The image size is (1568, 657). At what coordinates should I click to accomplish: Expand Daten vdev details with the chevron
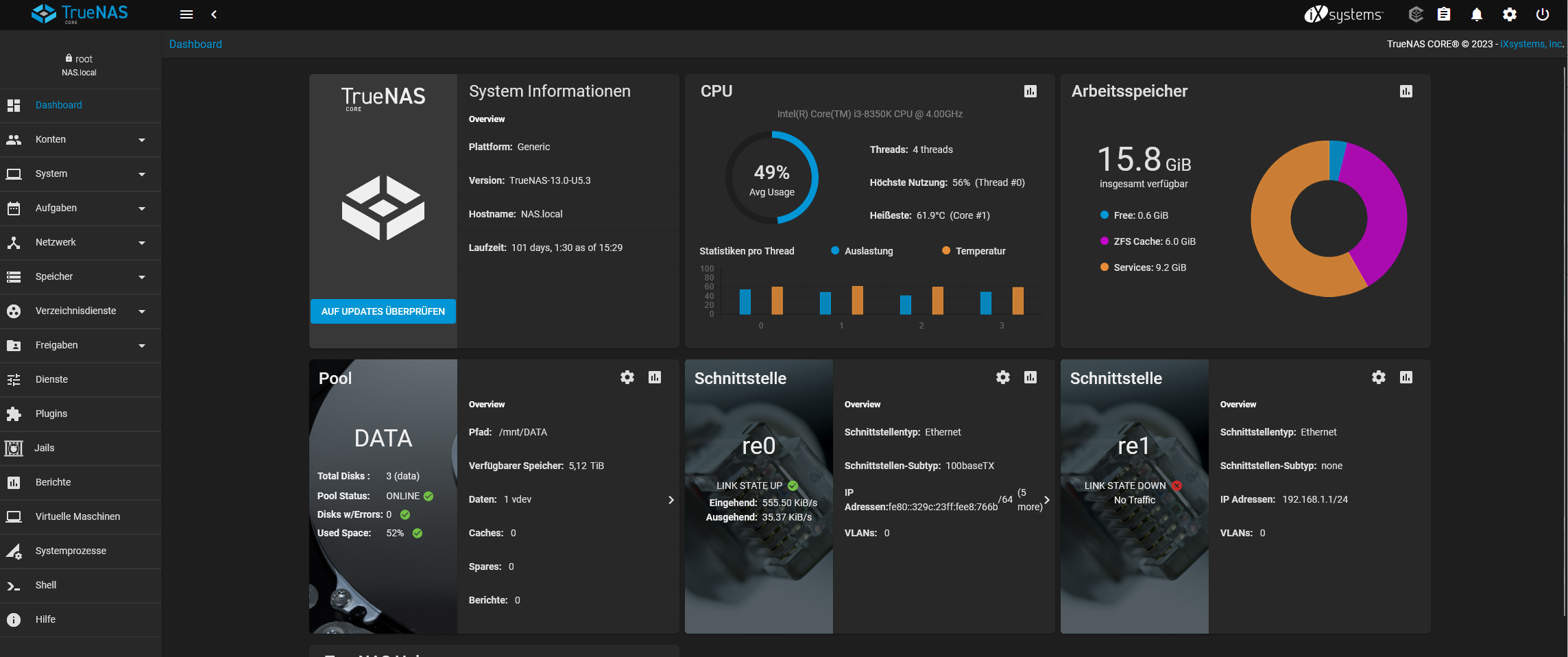671,499
